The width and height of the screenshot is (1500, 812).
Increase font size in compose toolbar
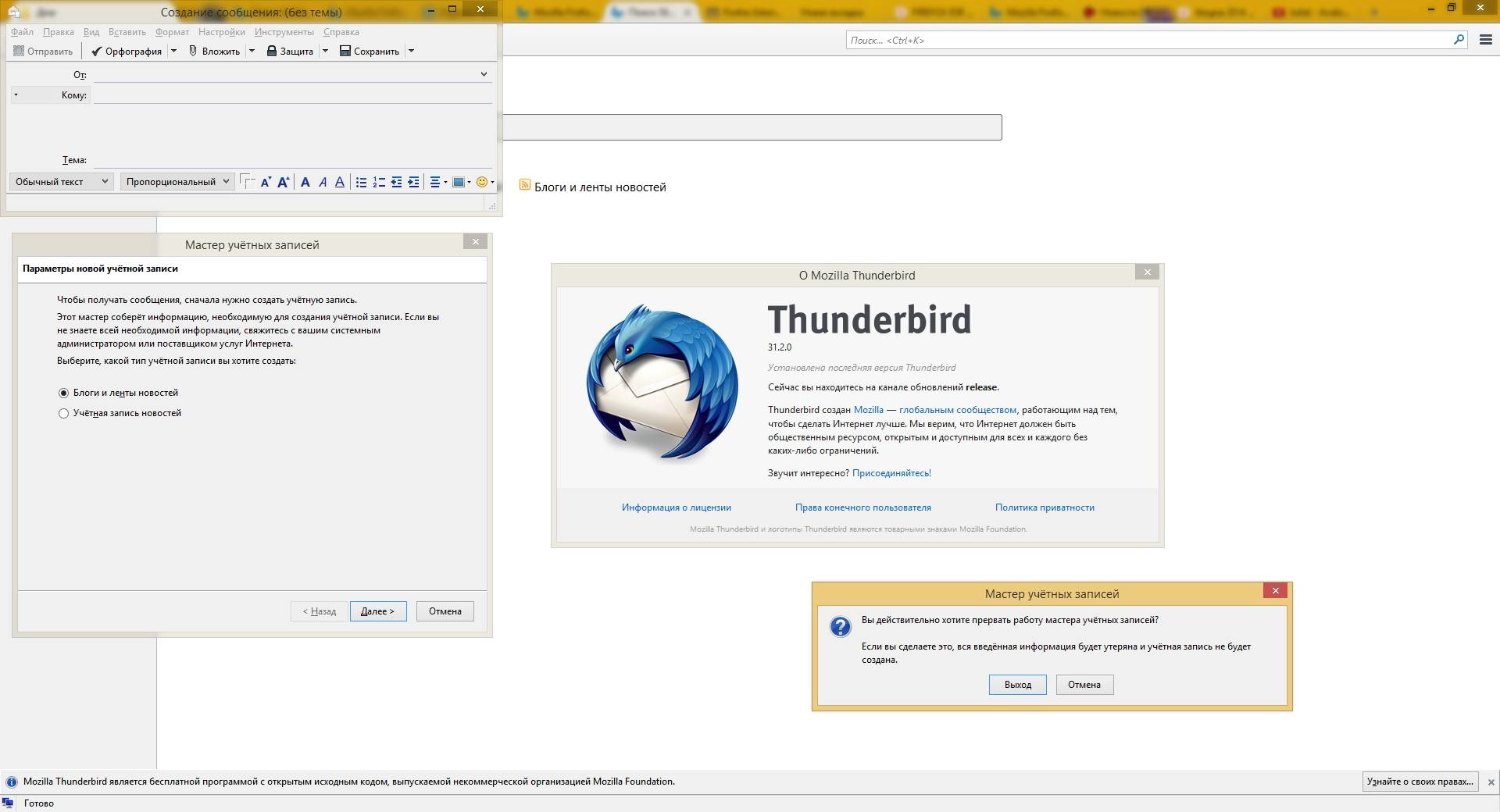pyautogui.click(x=284, y=182)
